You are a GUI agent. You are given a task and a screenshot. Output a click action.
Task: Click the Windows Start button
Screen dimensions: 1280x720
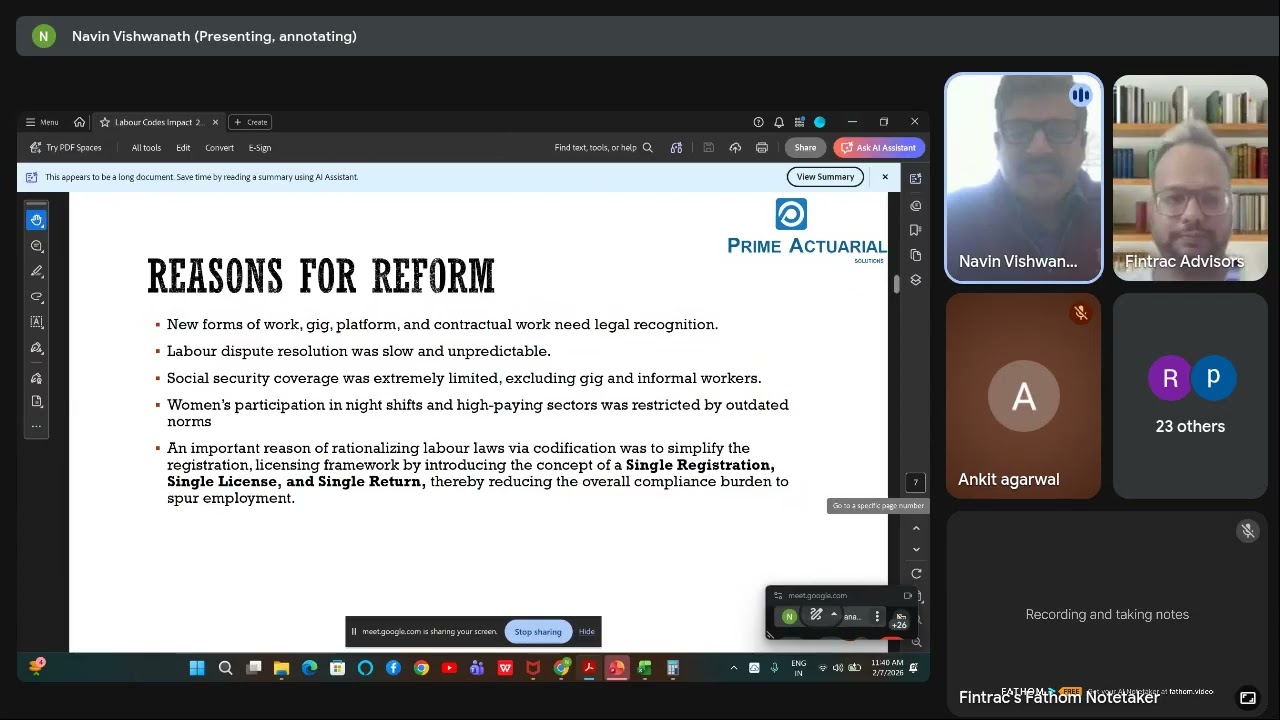[197, 668]
